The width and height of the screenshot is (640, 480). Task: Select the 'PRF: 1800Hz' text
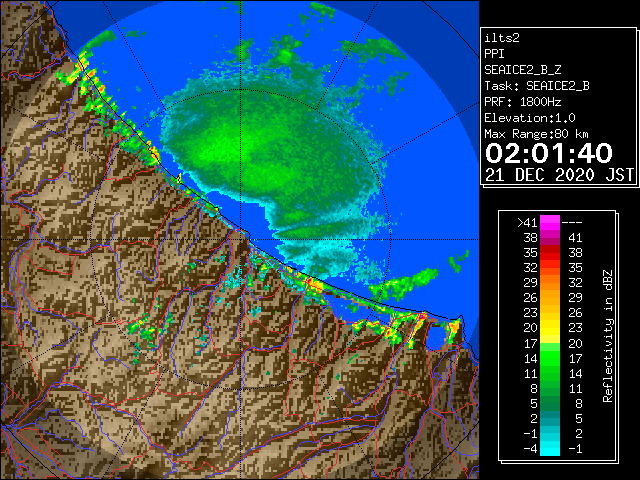522,102
